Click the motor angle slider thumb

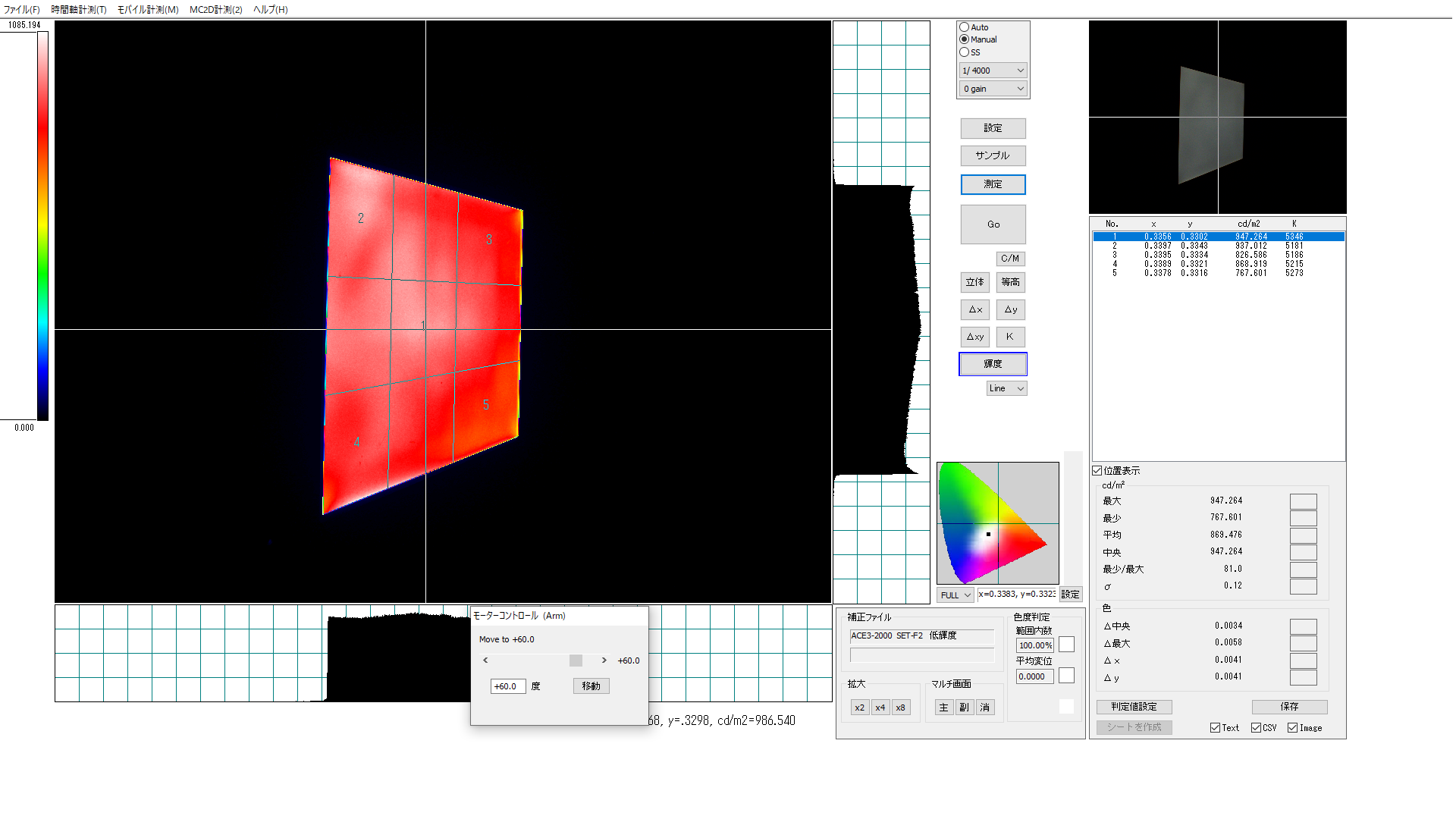click(x=576, y=661)
